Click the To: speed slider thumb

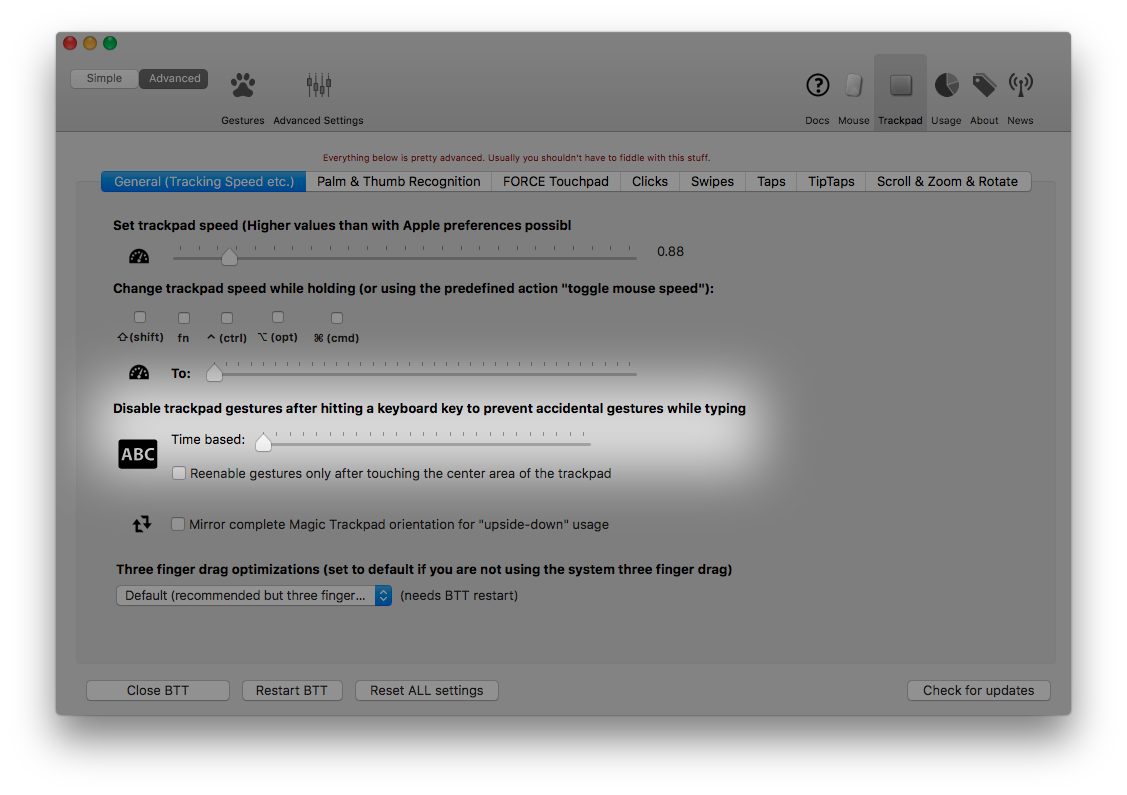pos(214,372)
